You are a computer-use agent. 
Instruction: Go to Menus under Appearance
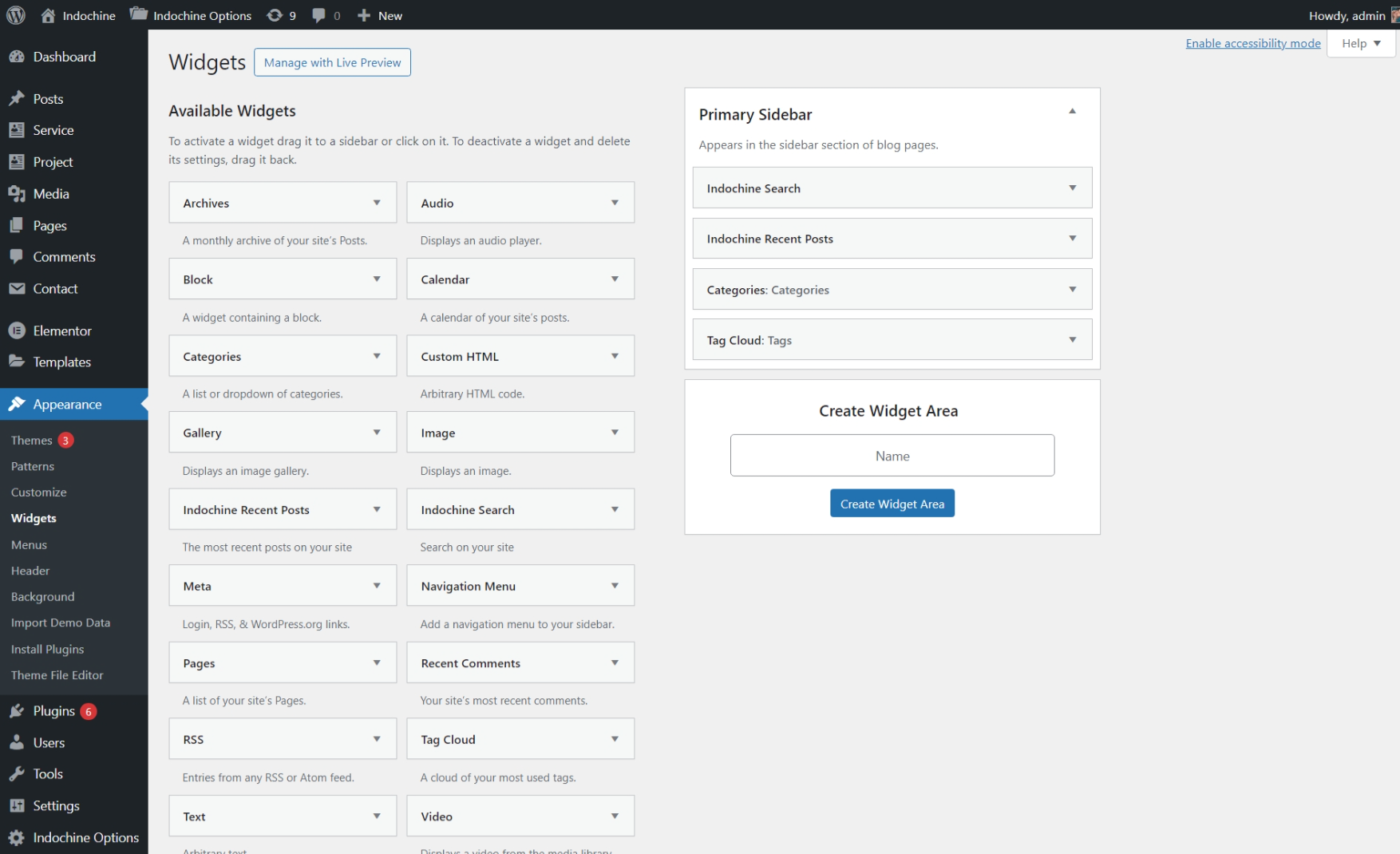29,544
